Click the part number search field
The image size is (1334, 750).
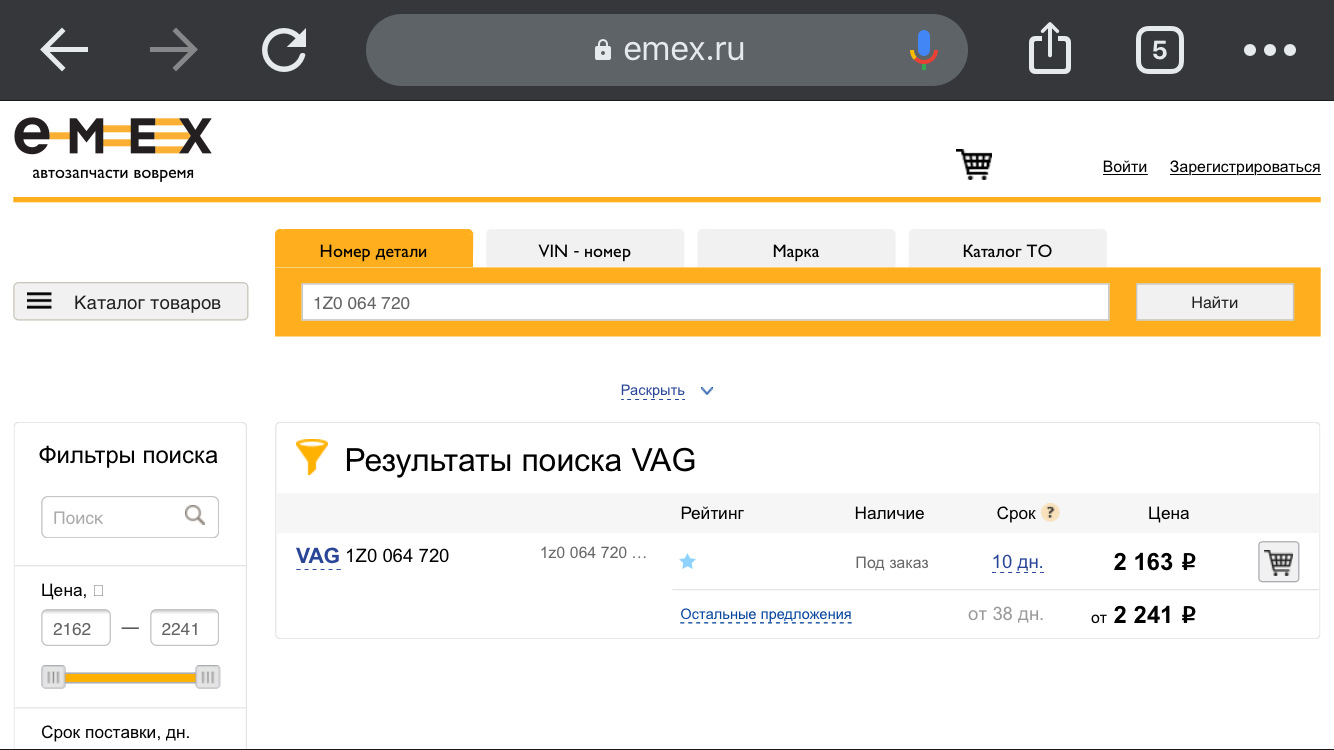[705, 303]
